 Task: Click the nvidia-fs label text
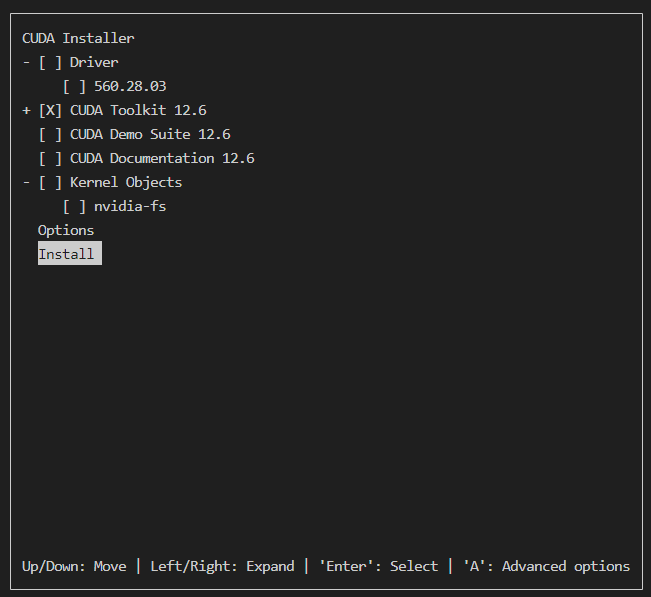click(130, 207)
